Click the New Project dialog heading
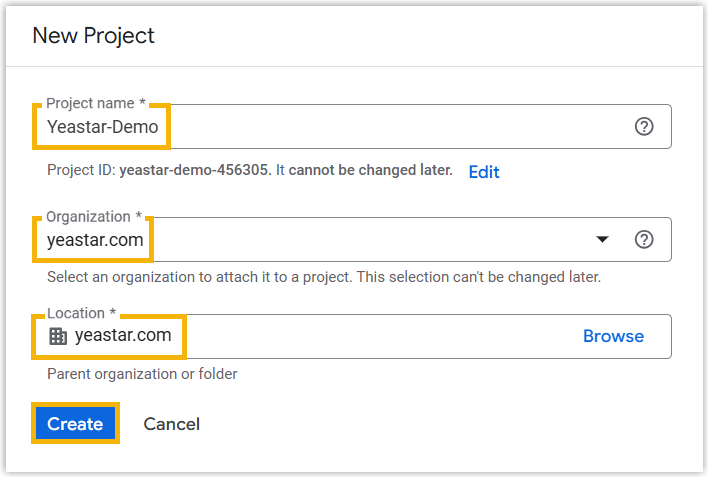Screen dimensions: 709x478 (94, 36)
